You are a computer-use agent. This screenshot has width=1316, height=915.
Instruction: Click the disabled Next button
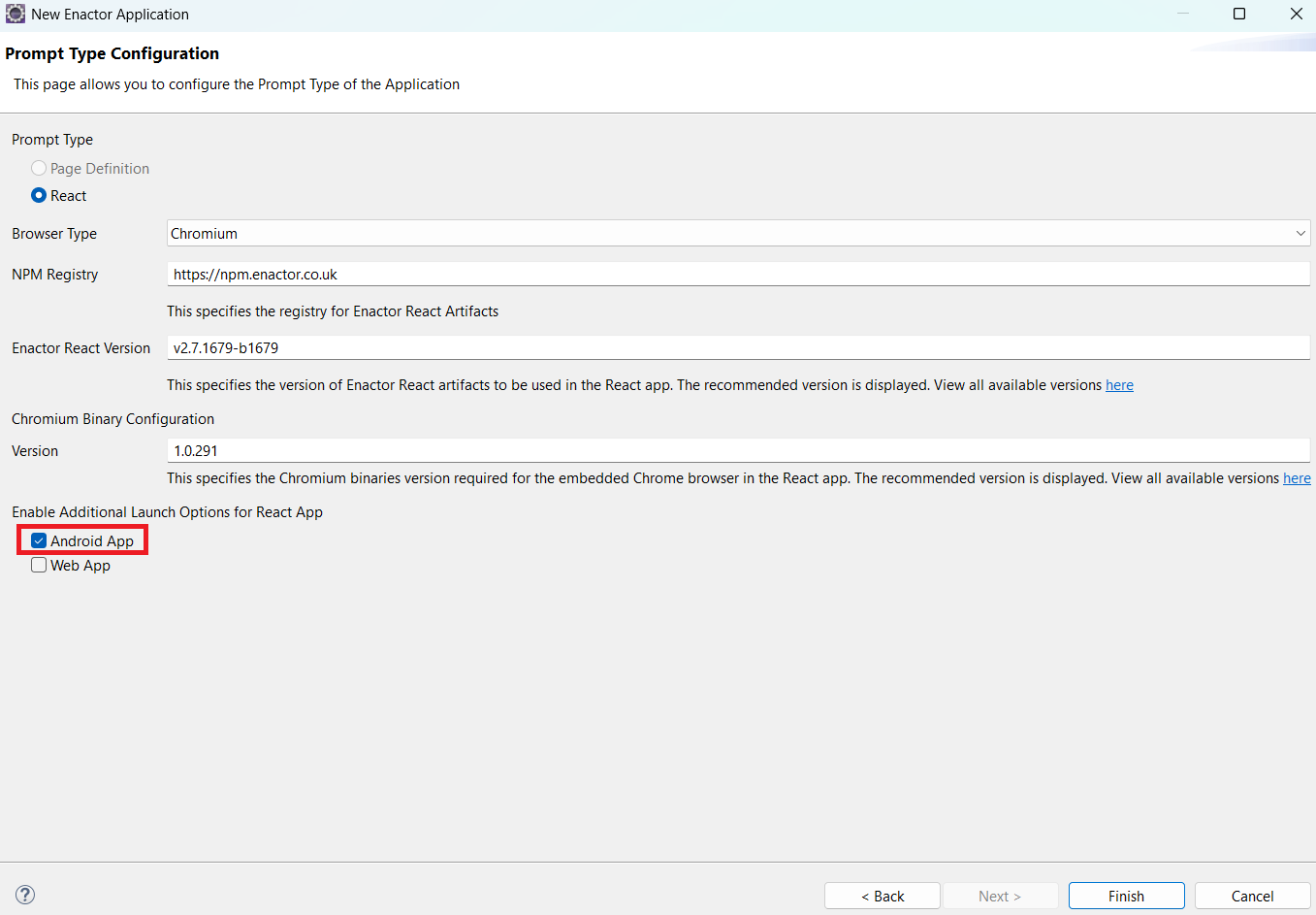(x=1000, y=896)
